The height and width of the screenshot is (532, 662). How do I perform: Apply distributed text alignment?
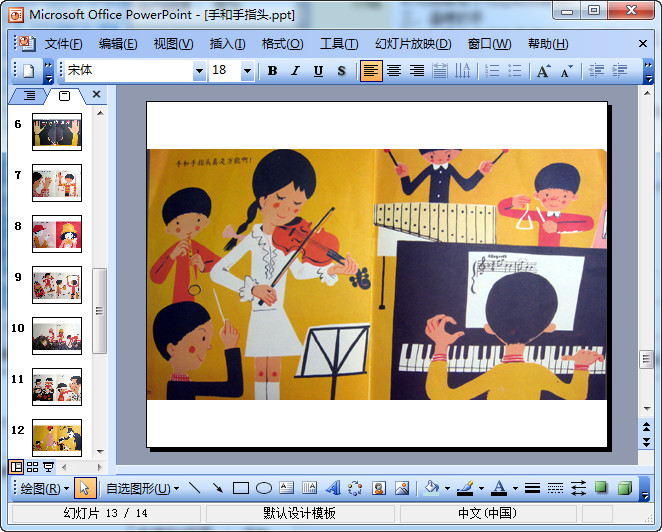point(440,71)
